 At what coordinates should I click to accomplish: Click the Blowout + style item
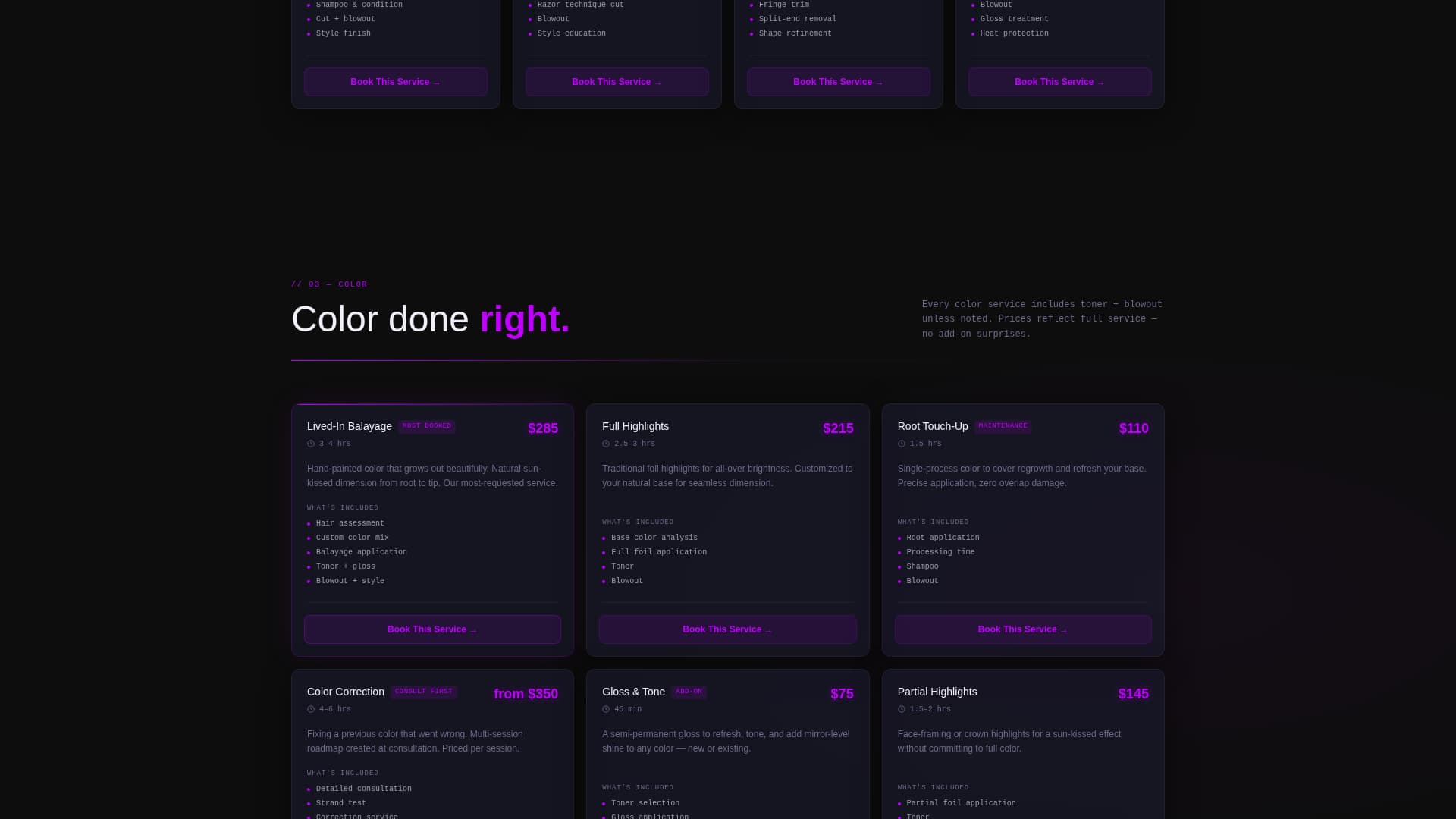pyautogui.click(x=350, y=581)
